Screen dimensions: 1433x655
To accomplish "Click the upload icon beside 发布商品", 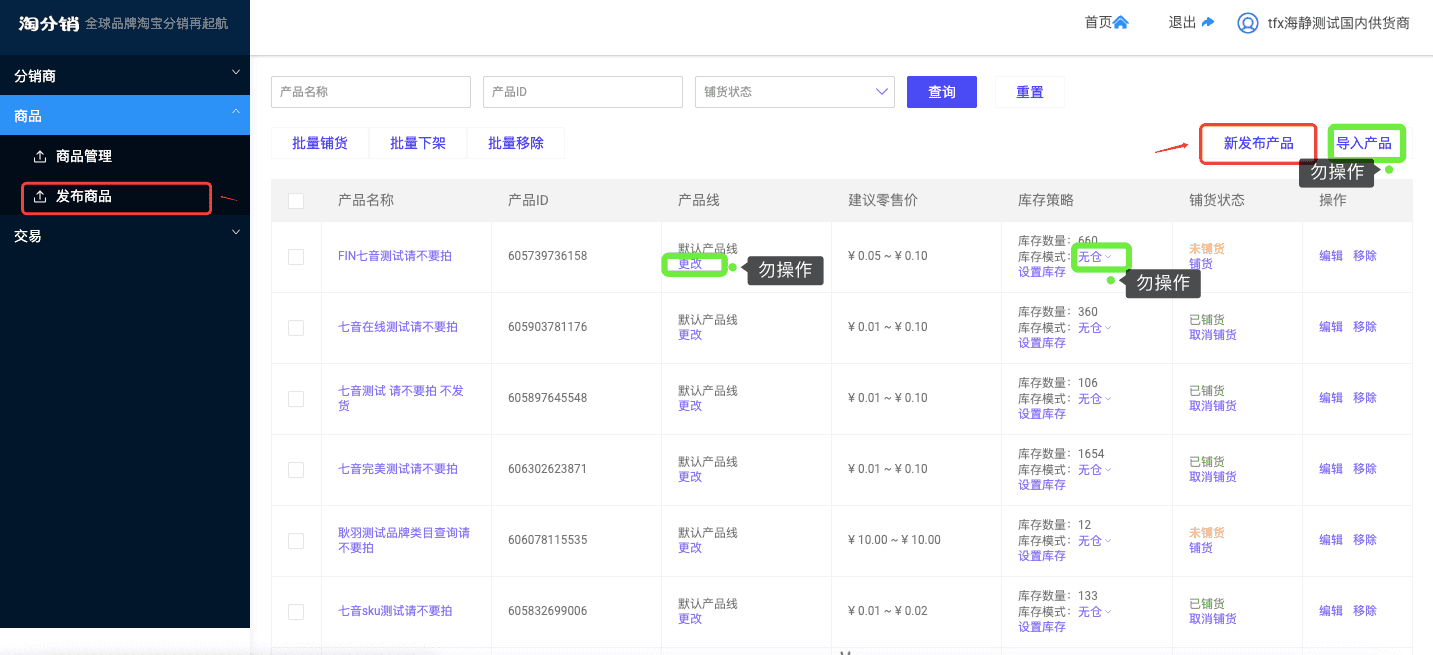I will tap(40, 197).
